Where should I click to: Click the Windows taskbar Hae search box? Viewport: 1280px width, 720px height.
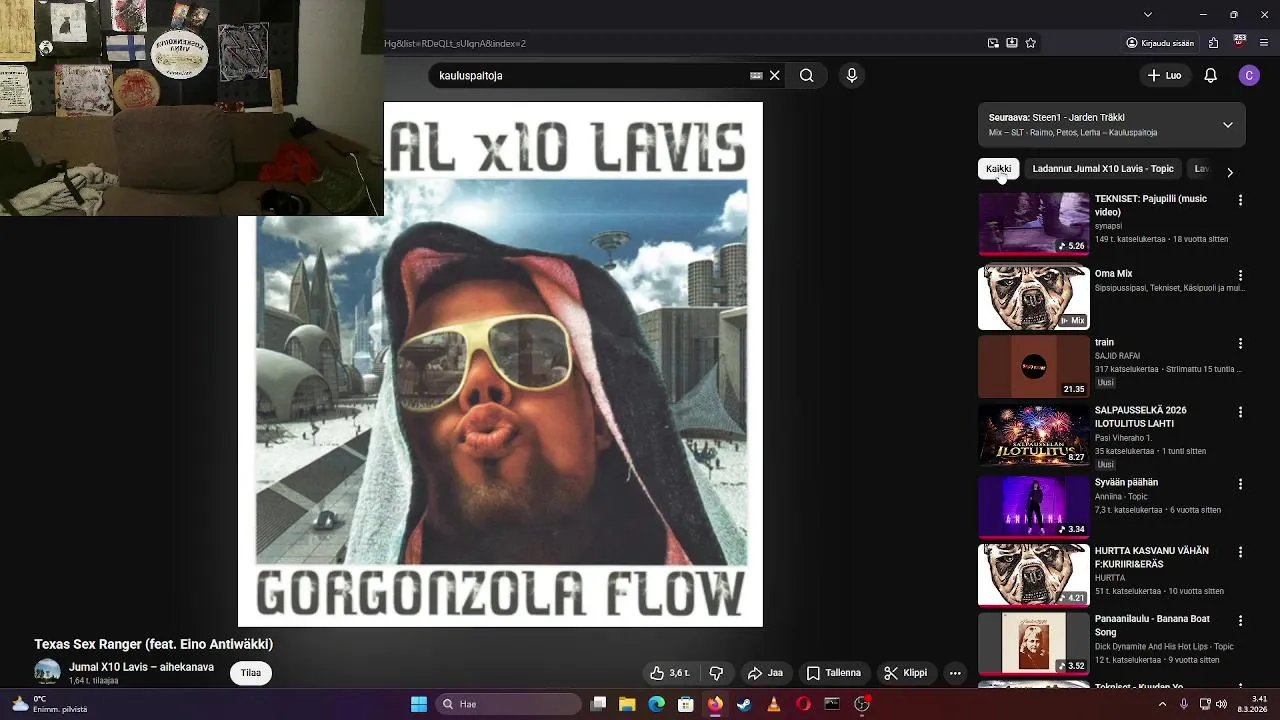coord(510,704)
